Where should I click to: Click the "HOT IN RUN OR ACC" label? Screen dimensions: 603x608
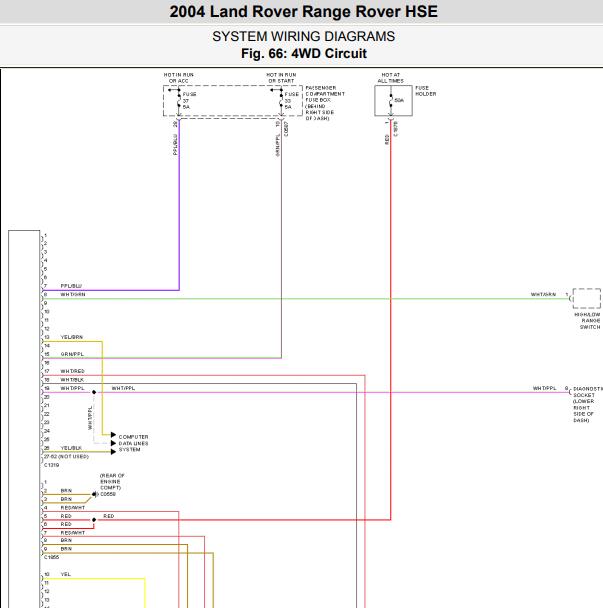(178, 78)
